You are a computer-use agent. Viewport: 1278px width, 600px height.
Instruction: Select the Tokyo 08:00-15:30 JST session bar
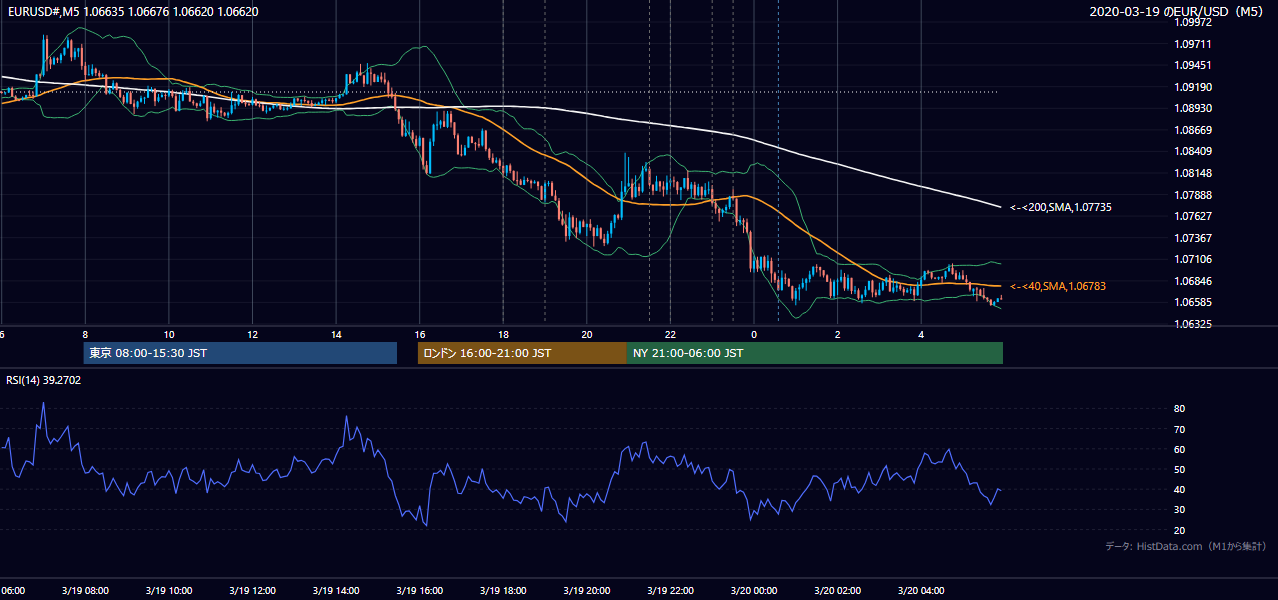tap(240, 353)
